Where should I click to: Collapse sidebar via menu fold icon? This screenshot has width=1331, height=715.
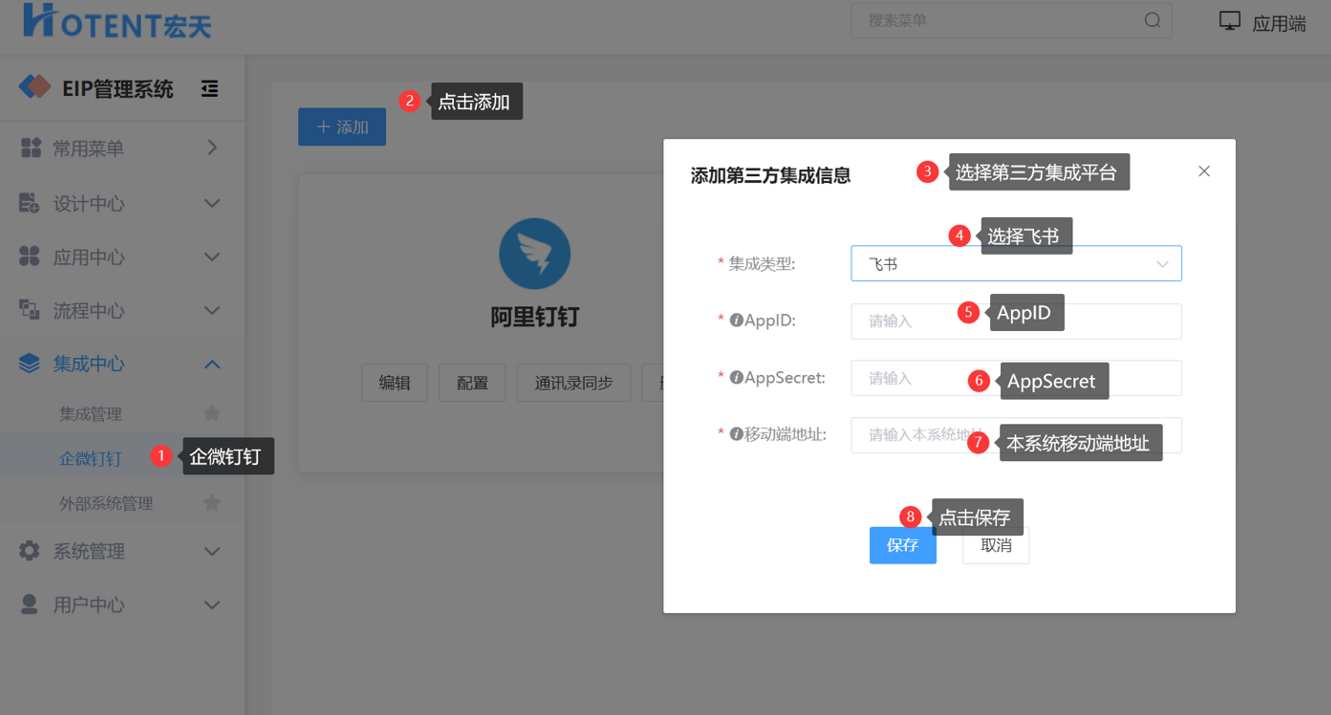click(x=209, y=89)
